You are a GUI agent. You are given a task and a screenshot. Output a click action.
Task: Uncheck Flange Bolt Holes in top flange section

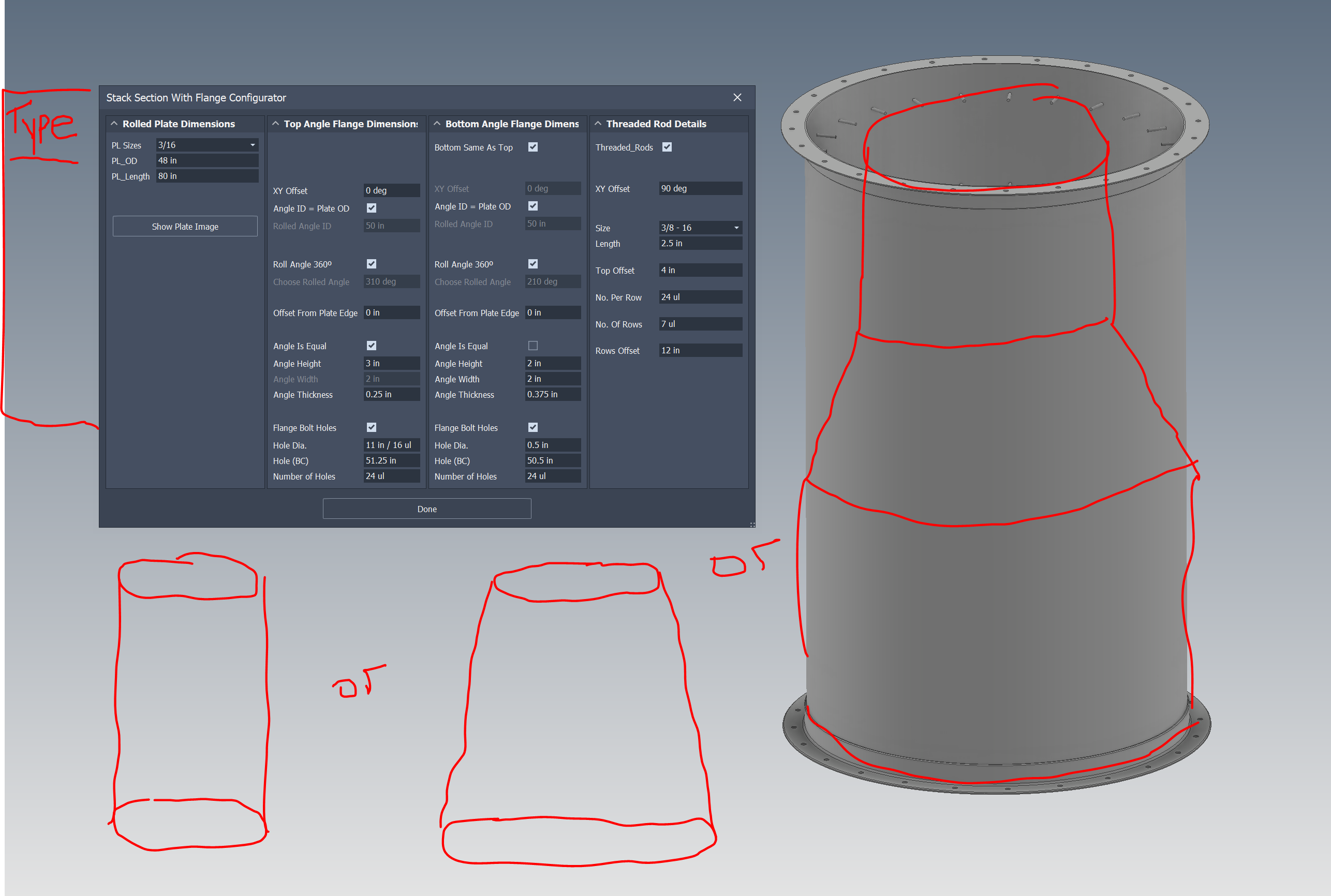[x=372, y=427]
